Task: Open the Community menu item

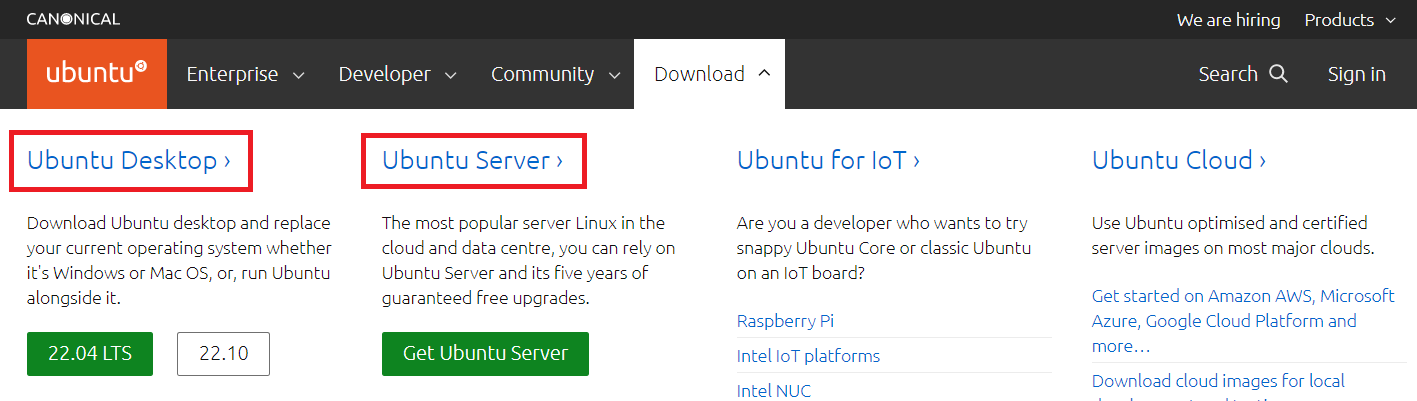Action: (556, 74)
